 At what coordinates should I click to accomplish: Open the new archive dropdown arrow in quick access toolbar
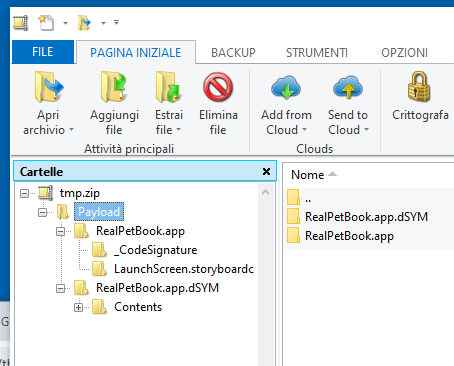tap(65, 23)
